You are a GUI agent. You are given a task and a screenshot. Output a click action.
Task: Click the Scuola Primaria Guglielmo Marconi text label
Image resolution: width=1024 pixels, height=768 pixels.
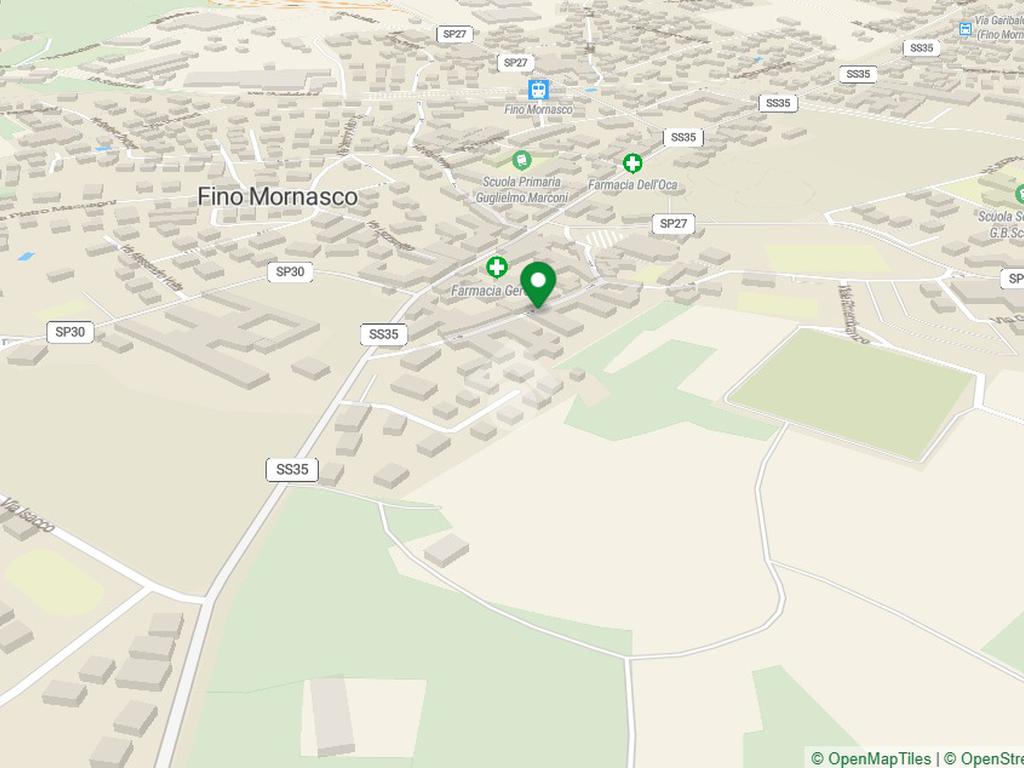click(x=521, y=189)
